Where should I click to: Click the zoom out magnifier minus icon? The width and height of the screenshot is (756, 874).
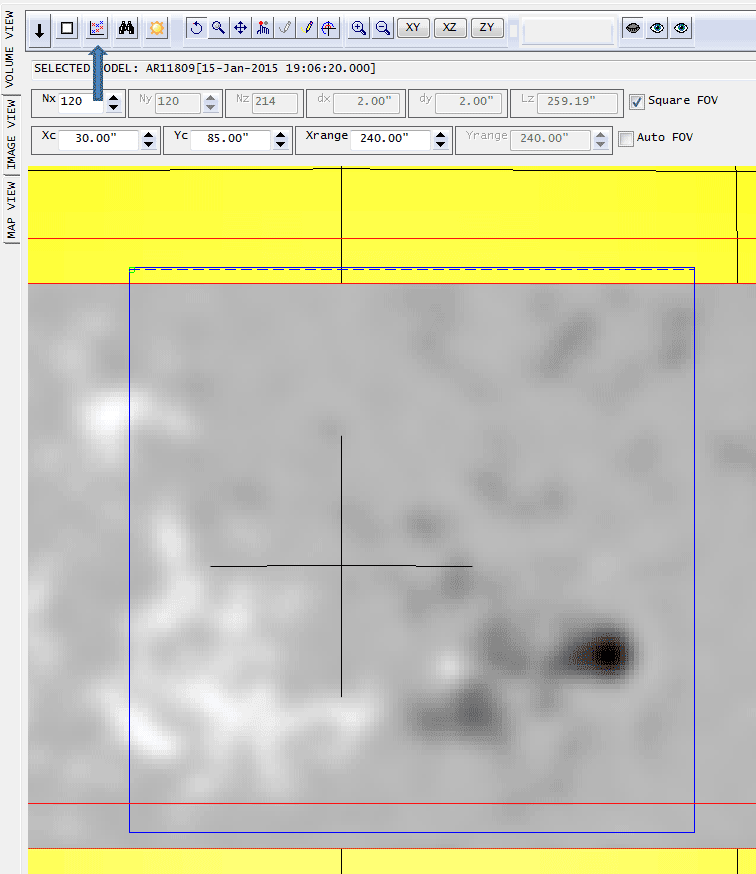382,28
